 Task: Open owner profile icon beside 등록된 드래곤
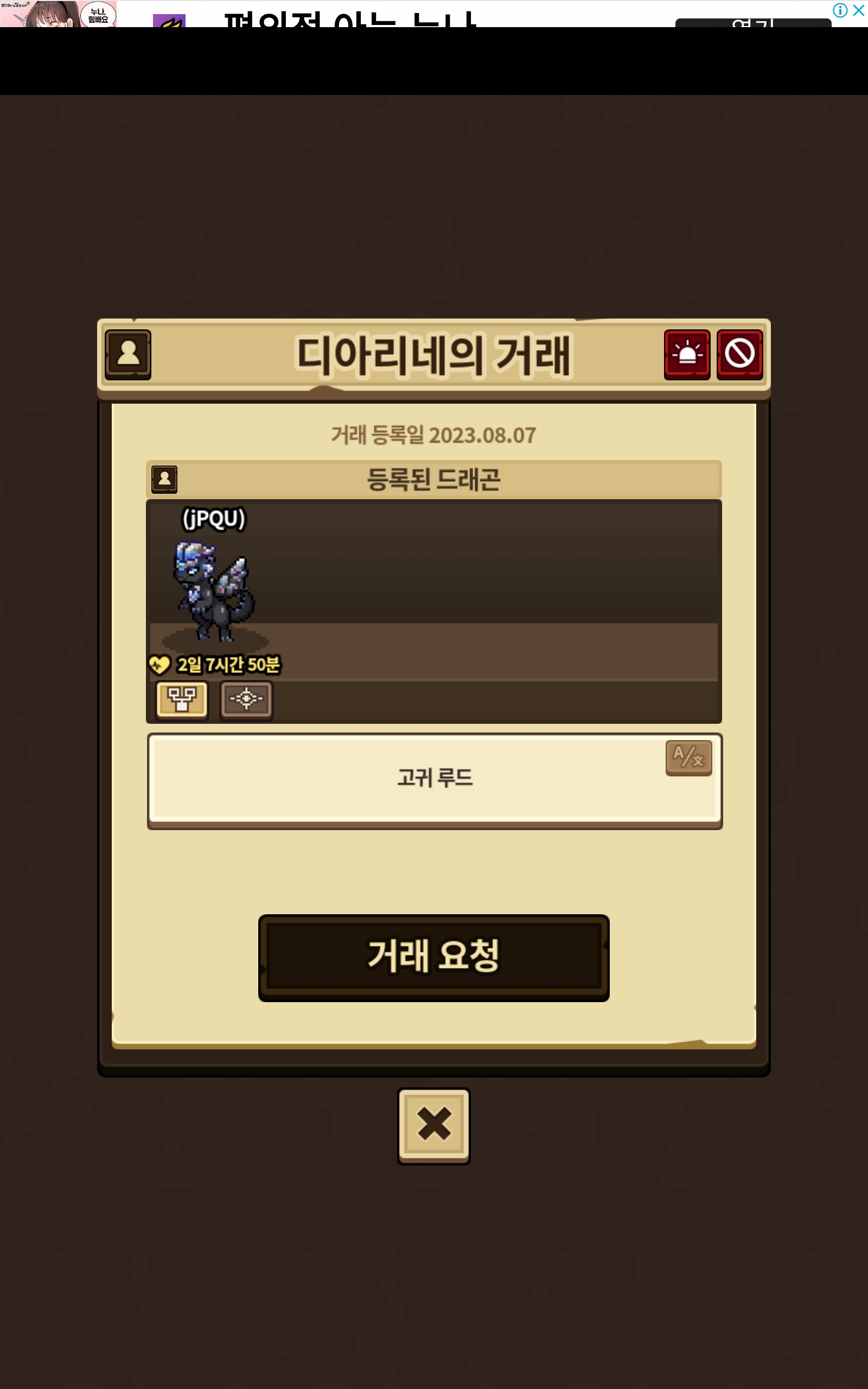tap(164, 479)
